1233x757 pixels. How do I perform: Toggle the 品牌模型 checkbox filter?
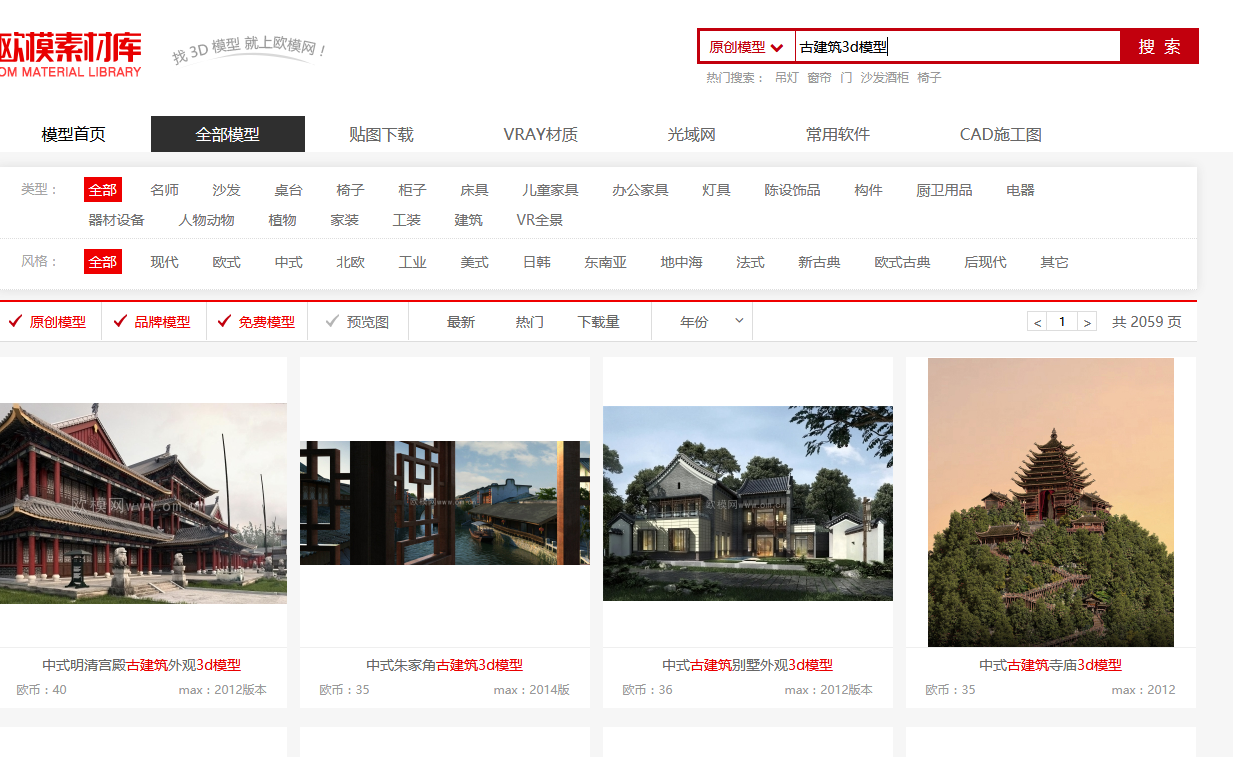pyautogui.click(x=152, y=322)
